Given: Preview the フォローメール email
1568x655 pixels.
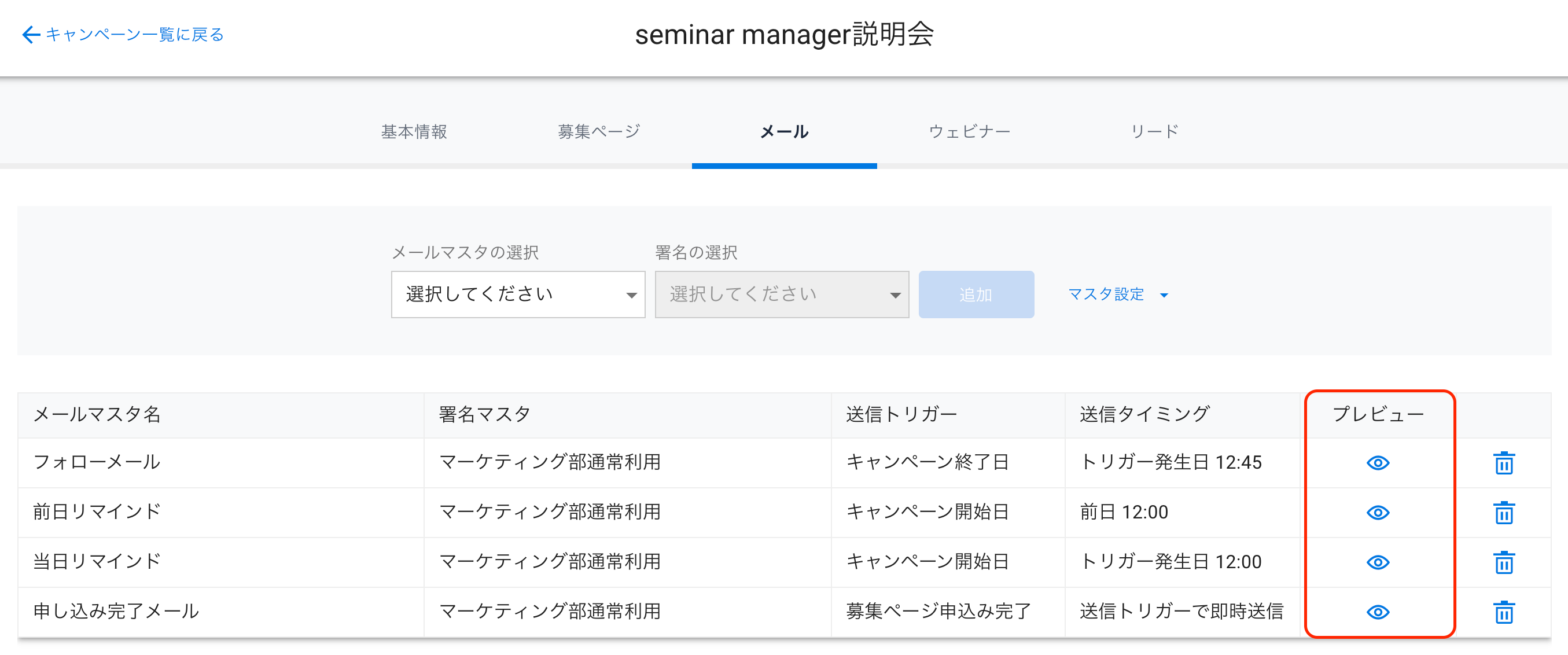Looking at the screenshot, I should 1378,463.
